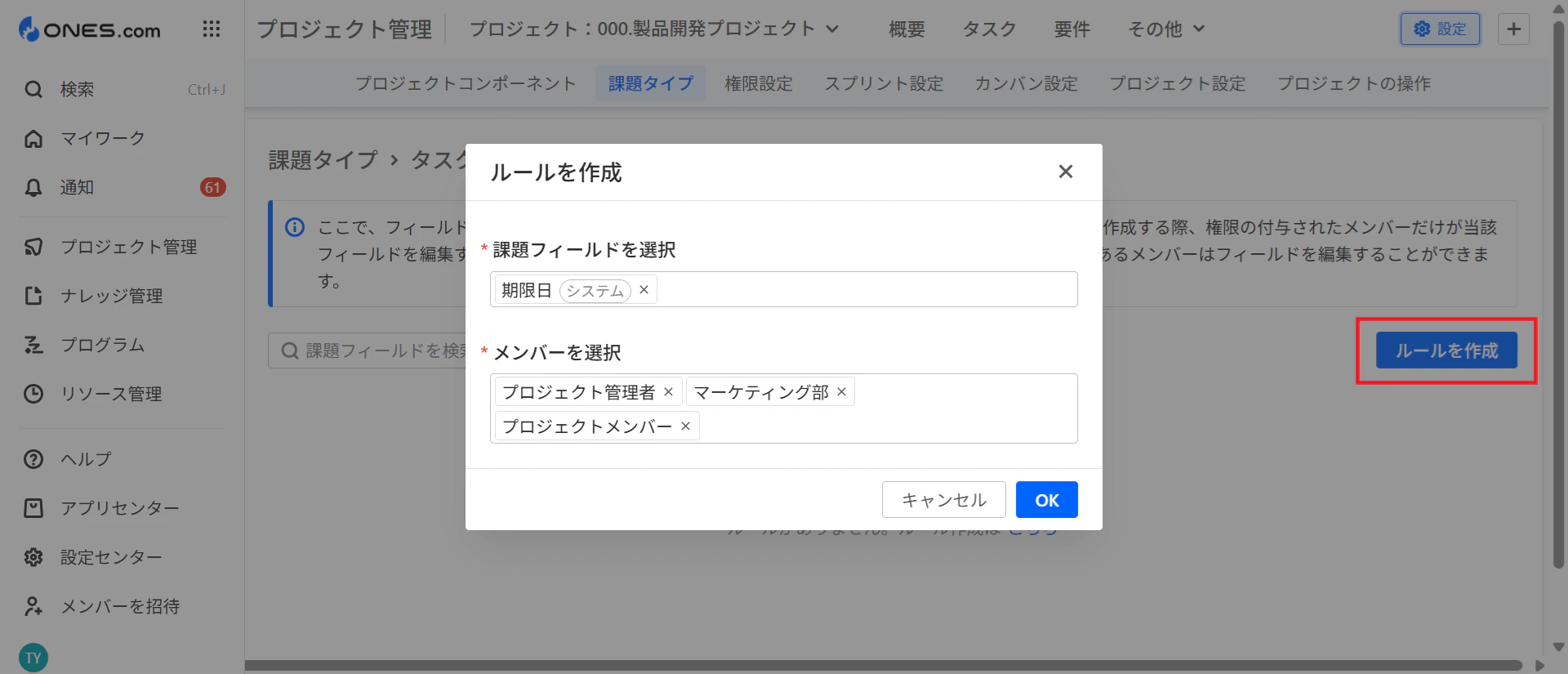The width and height of the screenshot is (1568, 674).
Task: Switch to the タスク tab
Action: point(989,29)
